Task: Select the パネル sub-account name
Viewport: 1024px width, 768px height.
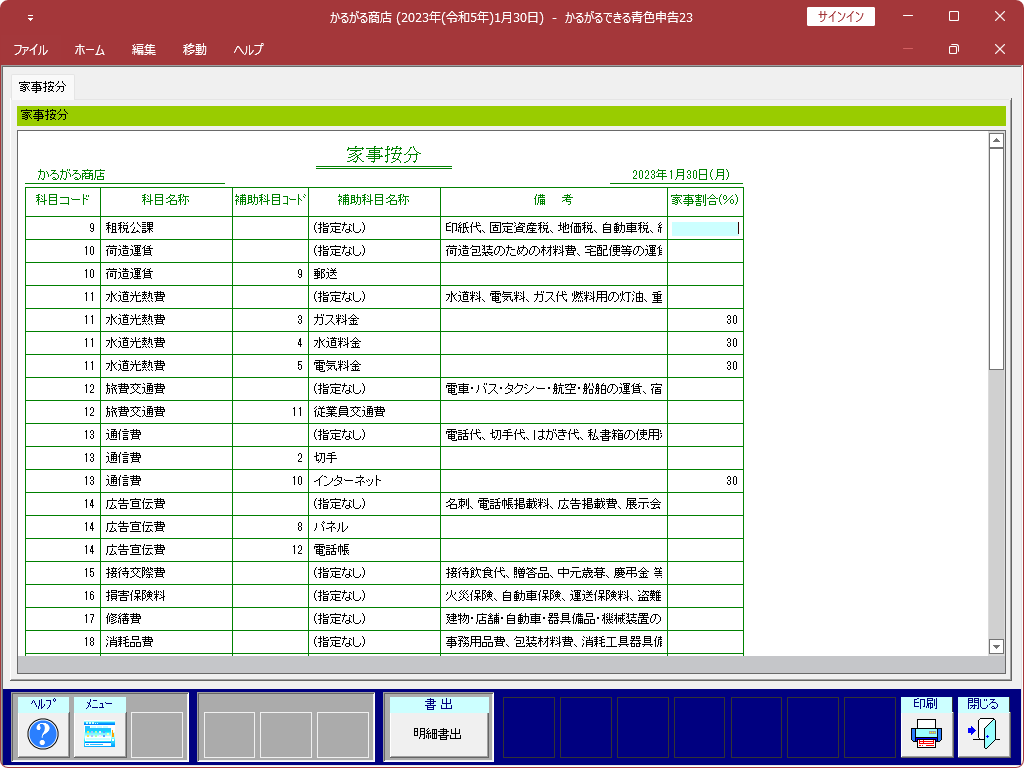Action: [330, 527]
